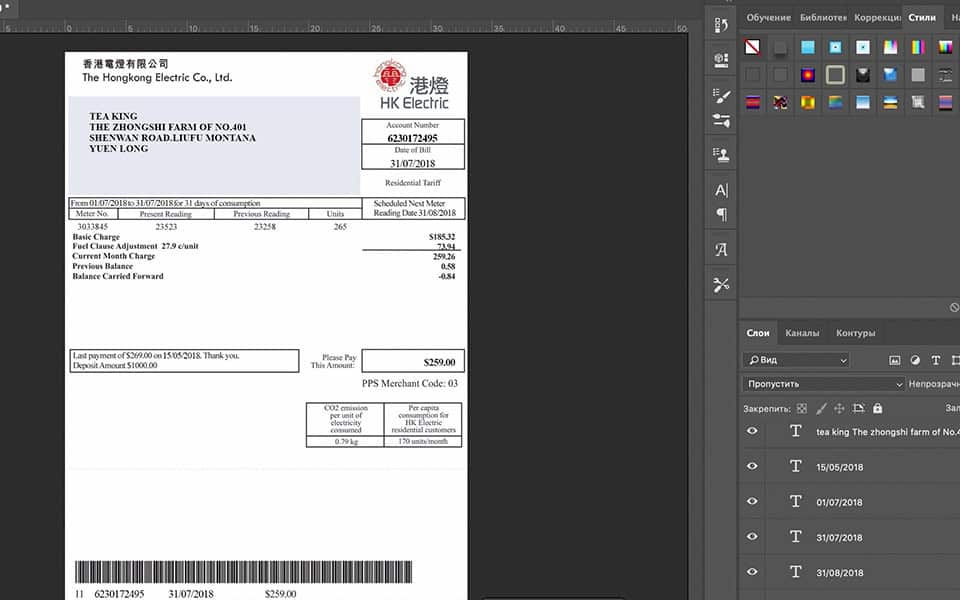Select the 01/07/2018 layer name

(839, 502)
